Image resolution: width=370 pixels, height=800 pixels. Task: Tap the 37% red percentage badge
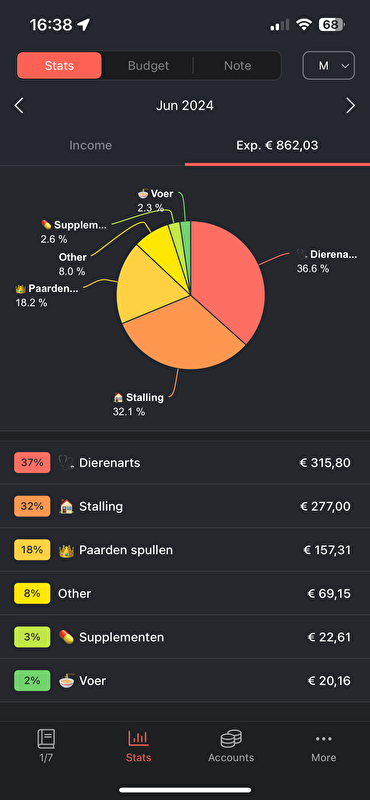32,463
